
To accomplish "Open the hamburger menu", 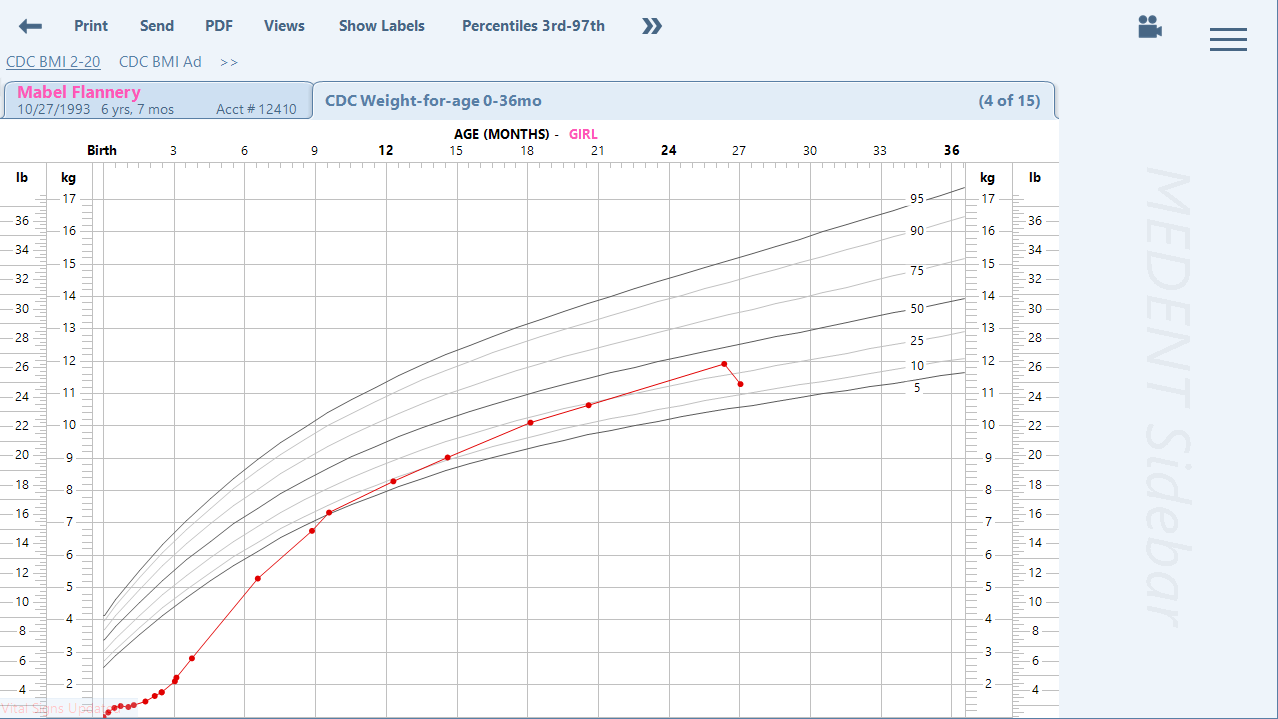I will (1227, 39).
